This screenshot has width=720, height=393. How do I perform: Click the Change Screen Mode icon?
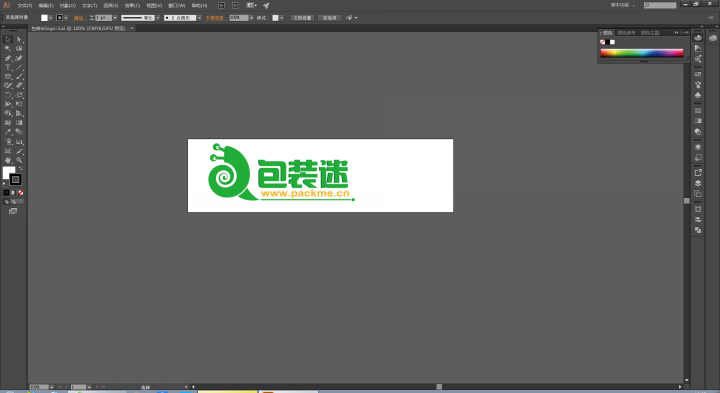pyautogui.click(x=13, y=211)
